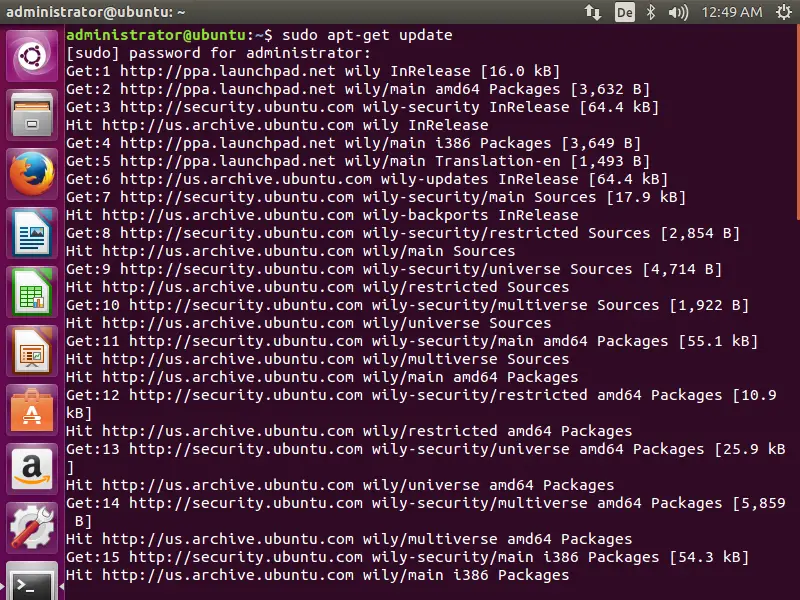The height and width of the screenshot is (600, 800).
Task: Open the sound volume indicator
Action: point(678,12)
